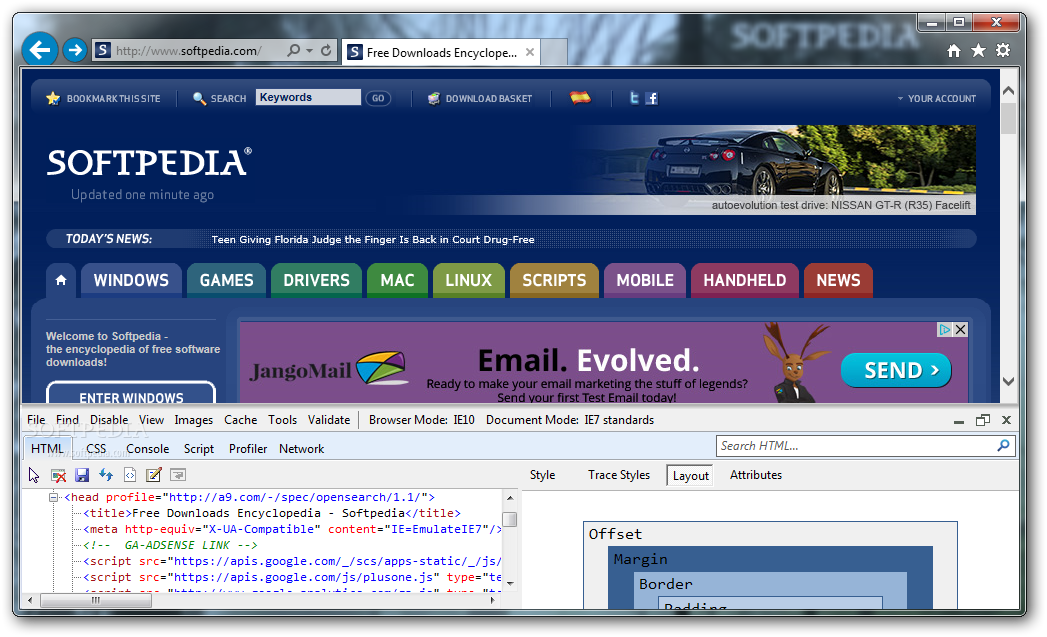
Task: Click the search icon in Search HTML box
Action: coord(1003,445)
